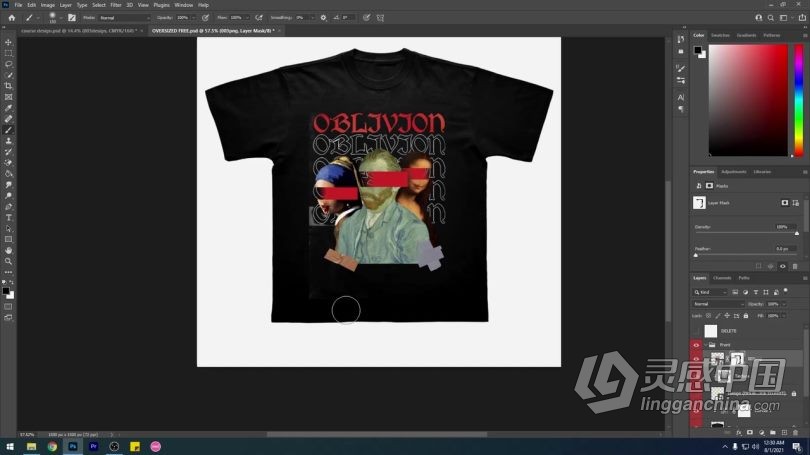The width and height of the screenshot is (810, 455).
Task: Select the Move tool
Action: click(x=8, y=42)
